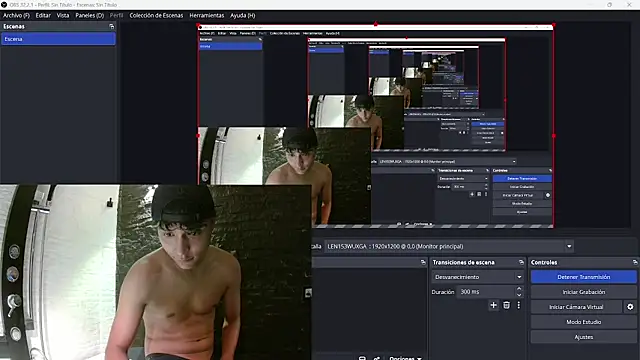
Task: Open the Perfil menu
Action: (116, 16)
